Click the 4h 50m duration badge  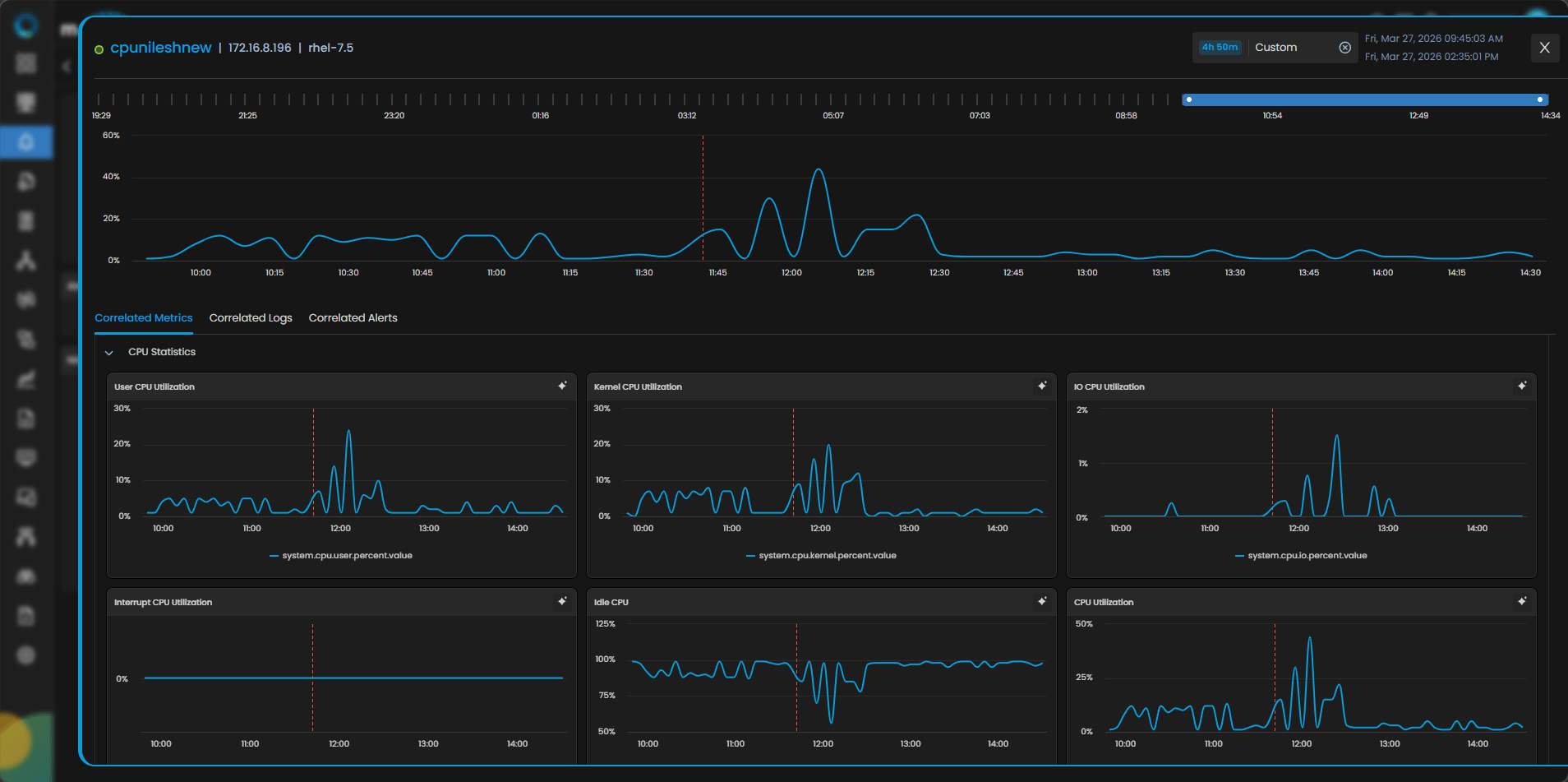pyautogui.click(x=1220, y=48)
